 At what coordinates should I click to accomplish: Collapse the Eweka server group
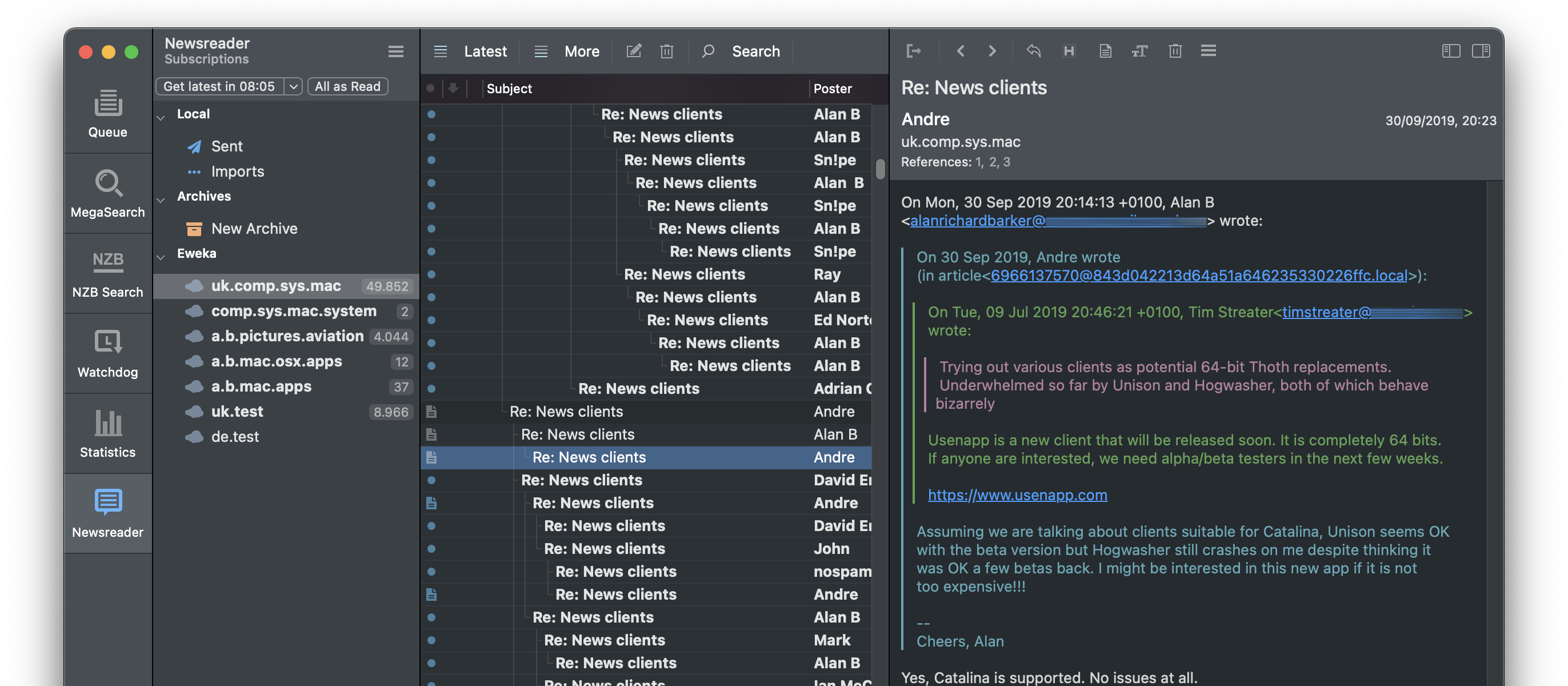pyautogui.click(x=161, y=257)
